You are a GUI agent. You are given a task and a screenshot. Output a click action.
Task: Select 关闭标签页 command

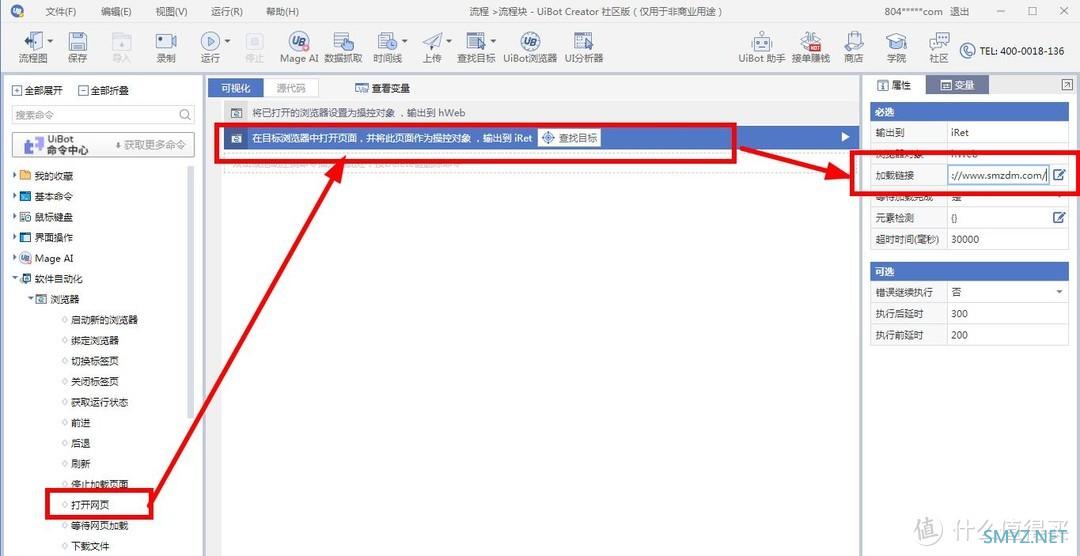[94, 381]
